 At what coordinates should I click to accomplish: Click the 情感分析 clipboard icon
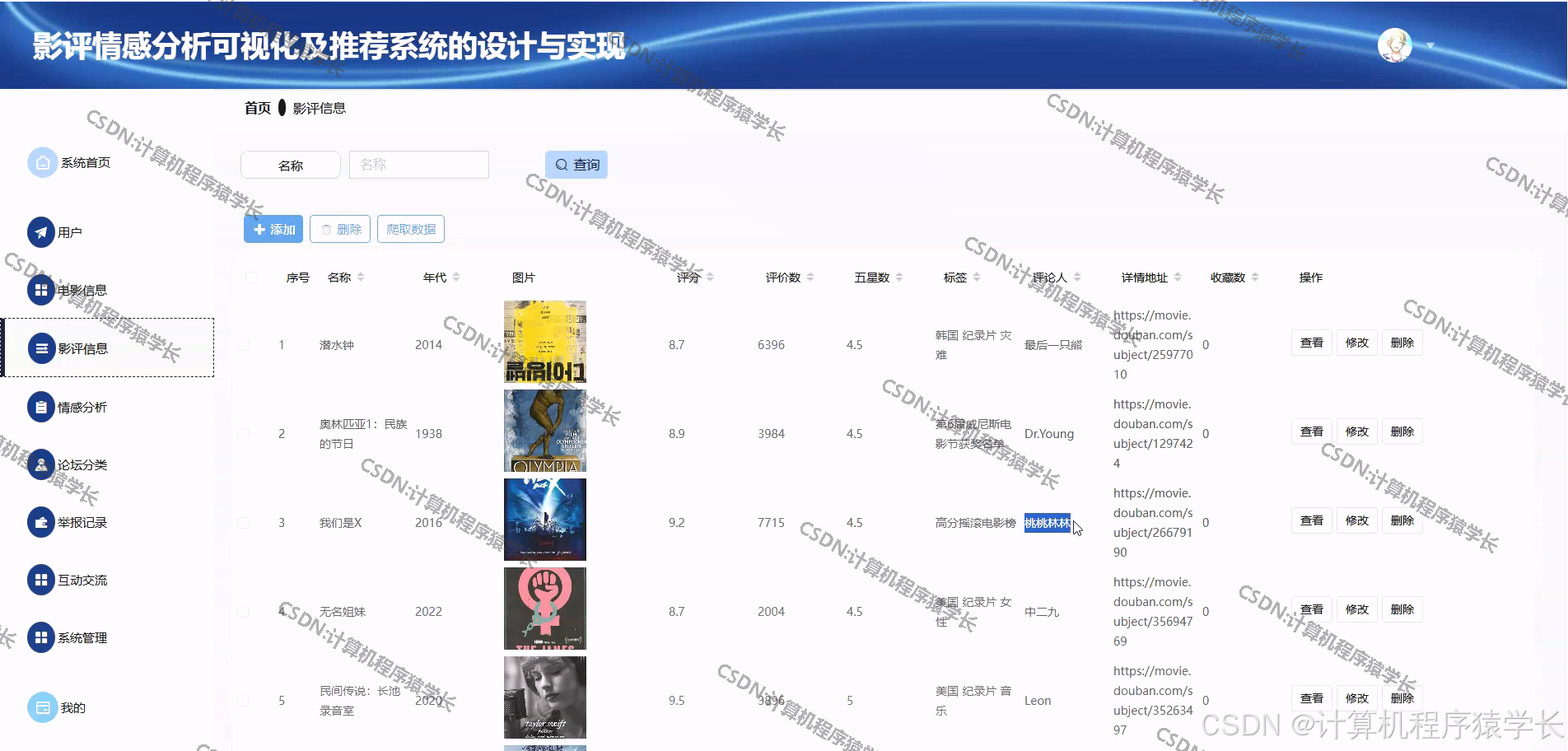(41, 407)
